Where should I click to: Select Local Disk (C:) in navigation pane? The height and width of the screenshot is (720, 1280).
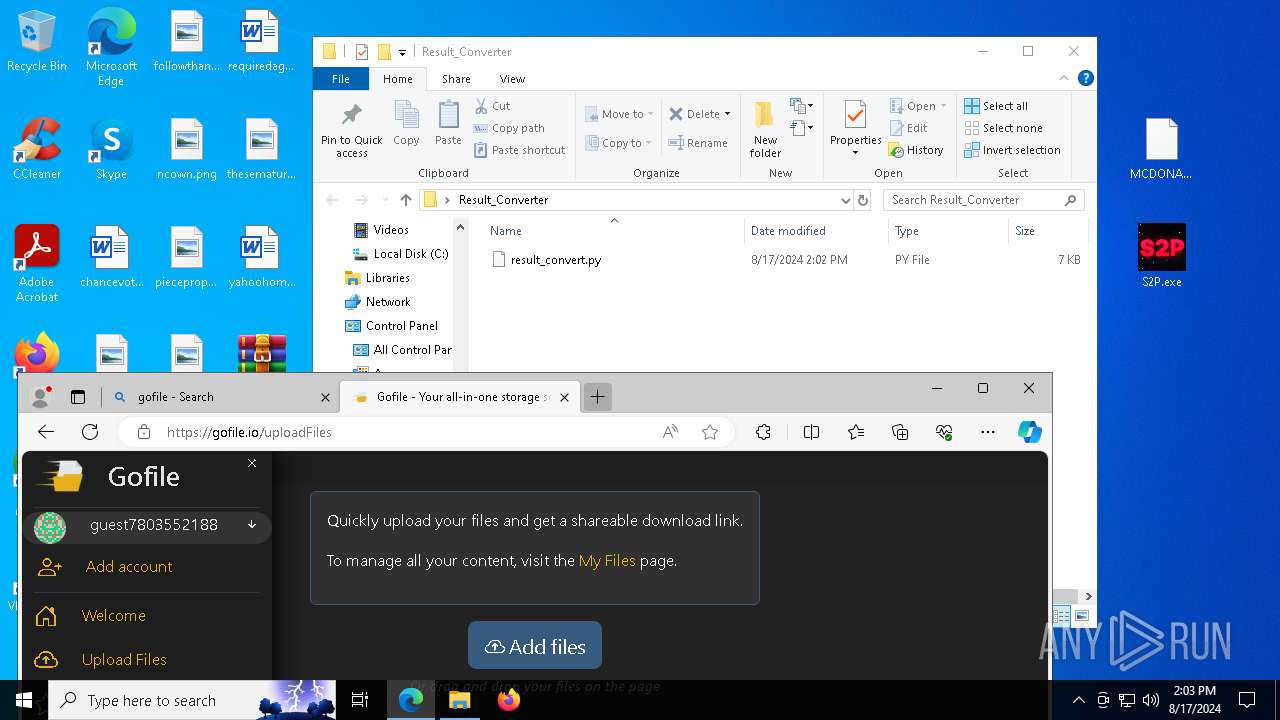click(x=411, y=254)
